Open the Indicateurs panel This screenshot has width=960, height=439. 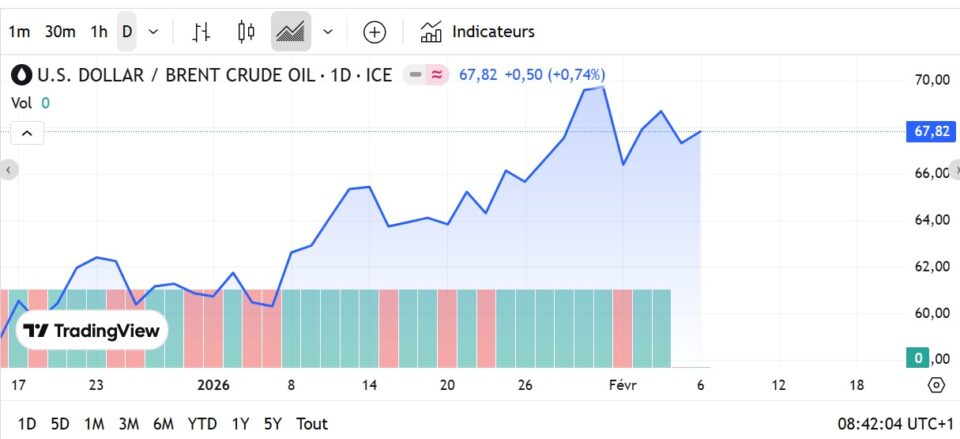coord(477,32)
